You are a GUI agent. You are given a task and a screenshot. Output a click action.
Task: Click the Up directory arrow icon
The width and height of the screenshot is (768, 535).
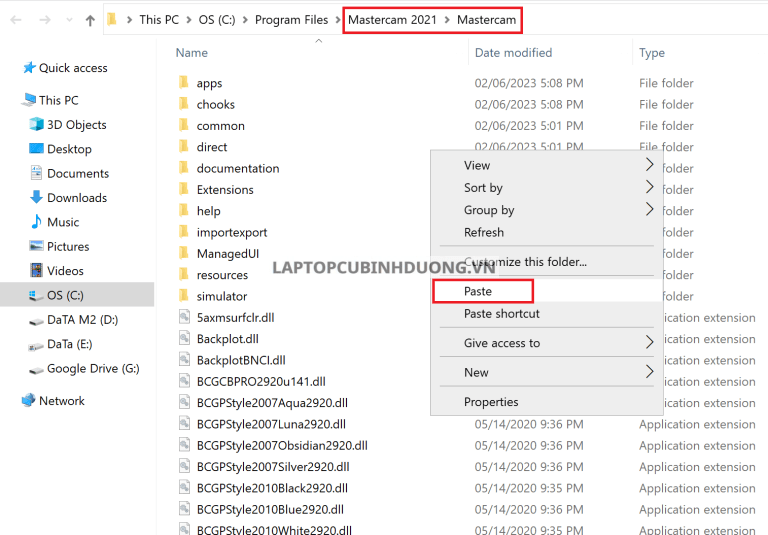point(90,20)
